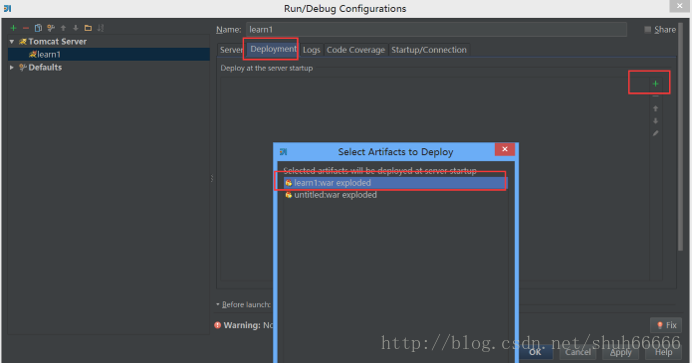Click the 'Deploy at the server startup' label
The height and width of the screenshot is (363, 692).
click(267, 68)
